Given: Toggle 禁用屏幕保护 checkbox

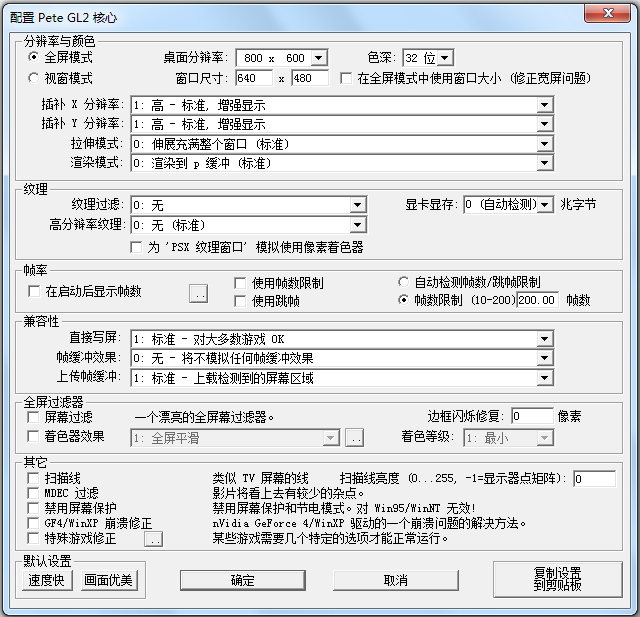Looking at the screenshot, I should [x=33, y=508].
